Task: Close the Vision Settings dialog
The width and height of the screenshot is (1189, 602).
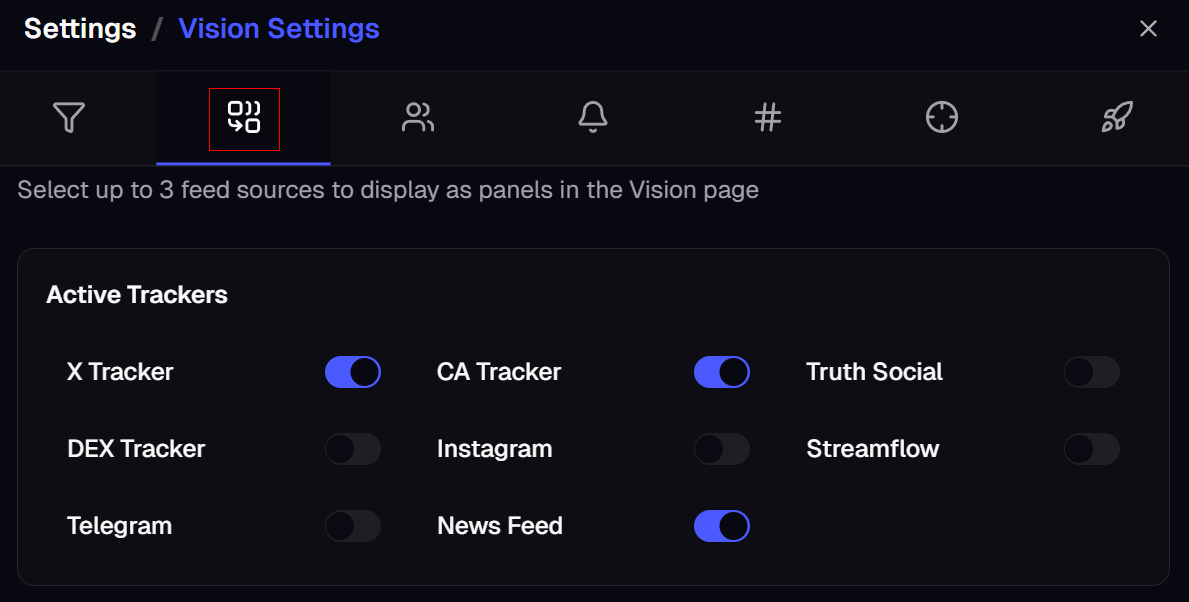Action: click(x=1148, y=29)
